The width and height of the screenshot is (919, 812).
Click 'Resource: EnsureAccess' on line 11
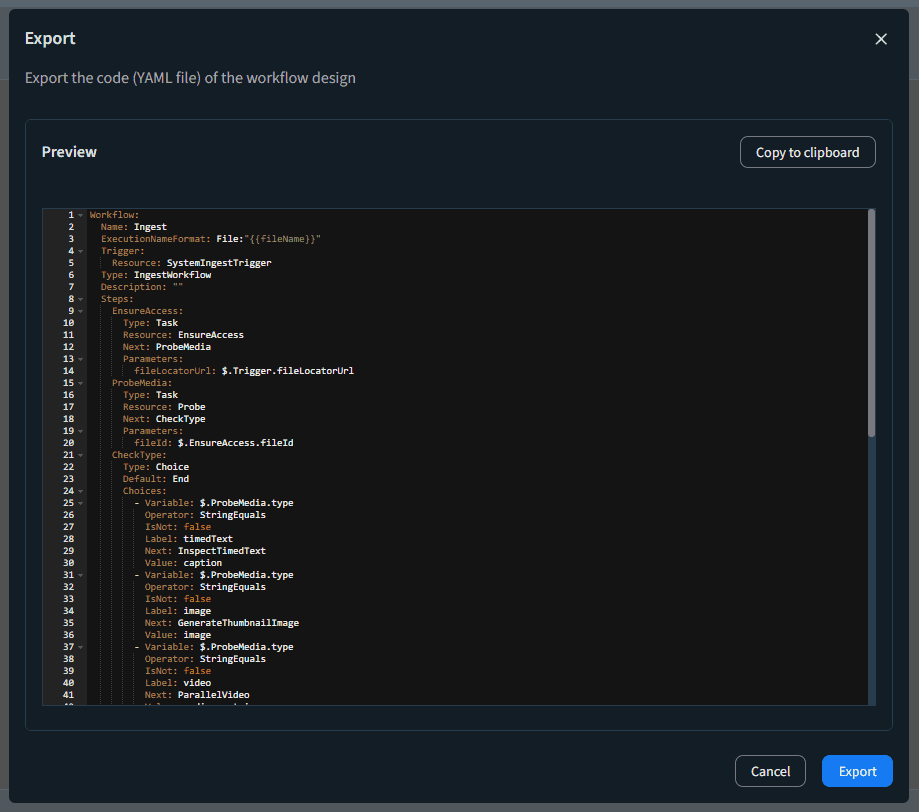pos(183,335)
